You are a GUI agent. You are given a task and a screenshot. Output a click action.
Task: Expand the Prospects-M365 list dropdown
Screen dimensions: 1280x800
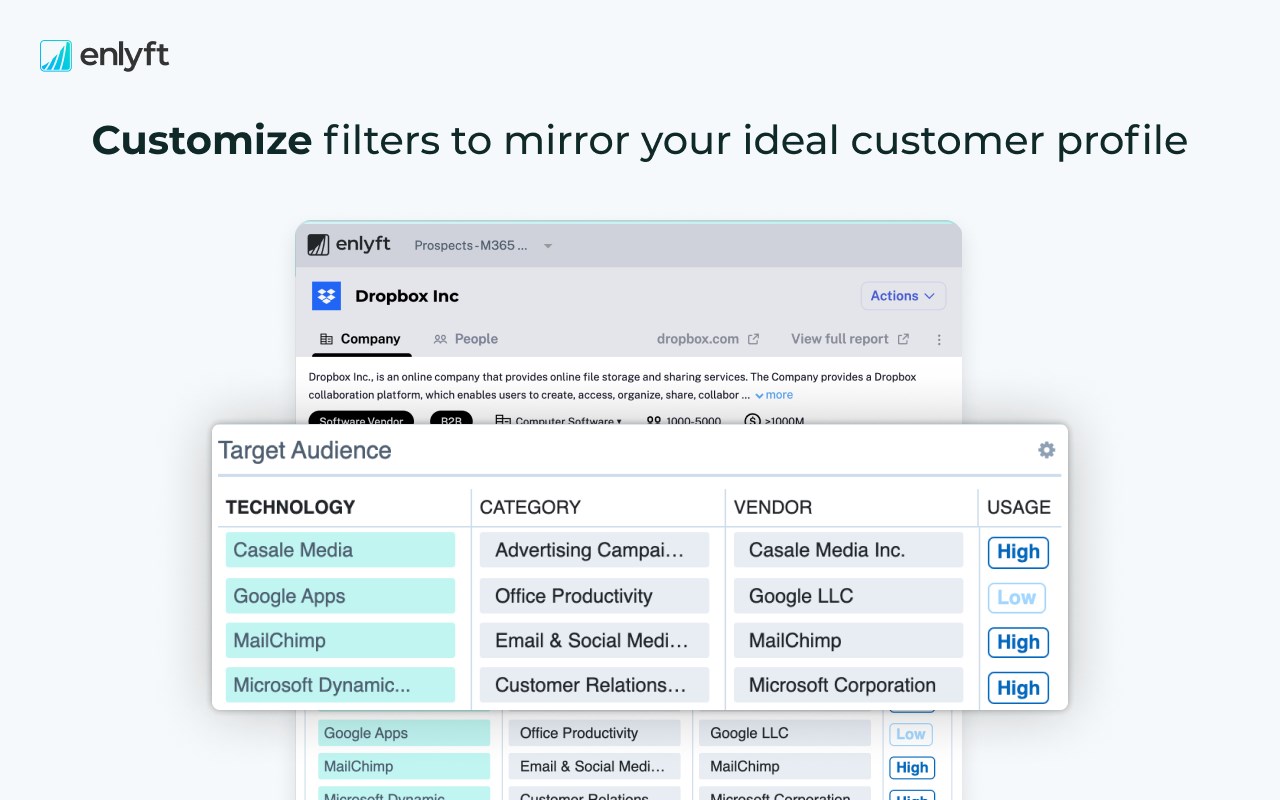tap(483, 245)
